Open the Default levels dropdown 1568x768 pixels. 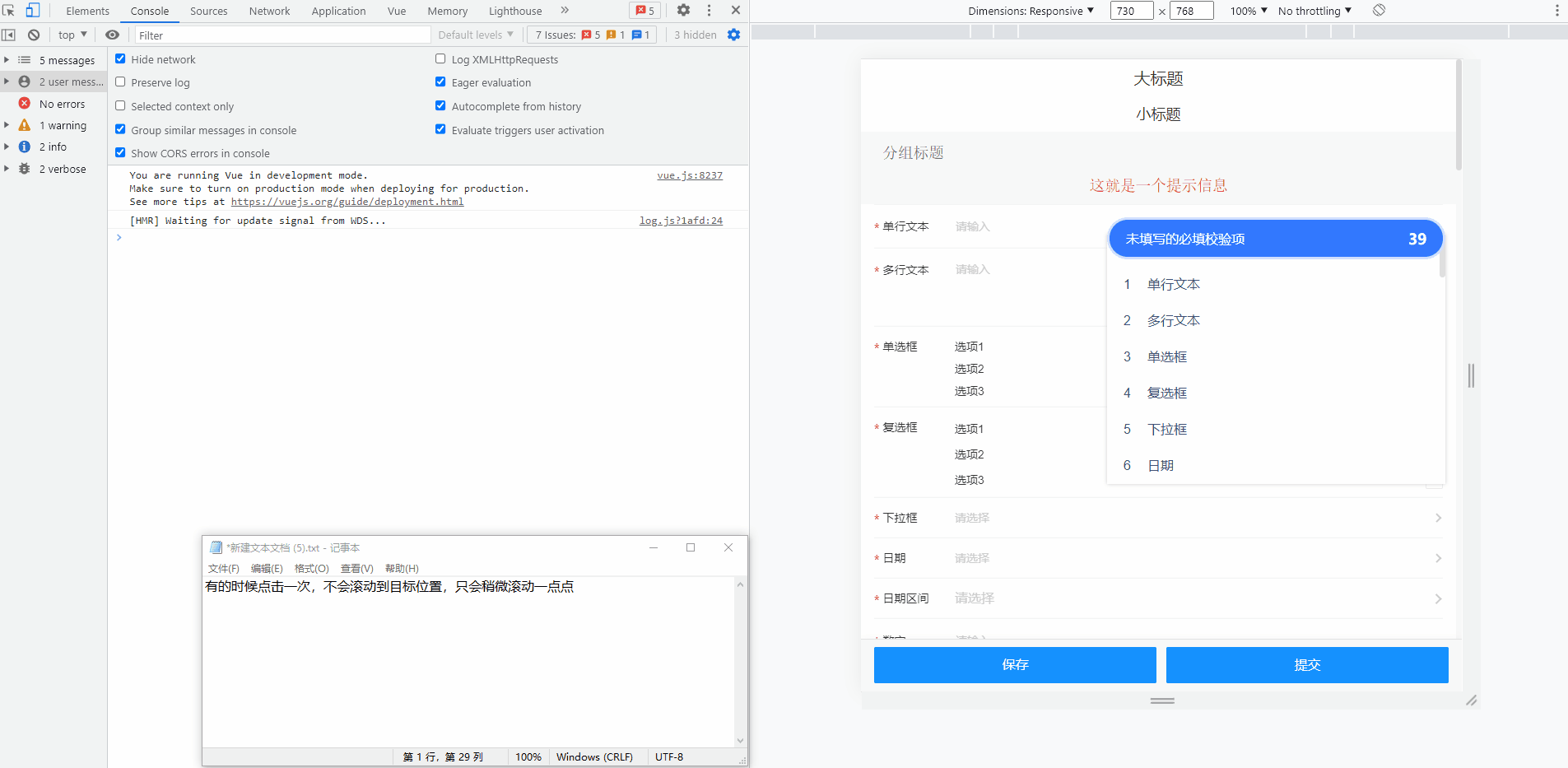(x=475, y=35)
